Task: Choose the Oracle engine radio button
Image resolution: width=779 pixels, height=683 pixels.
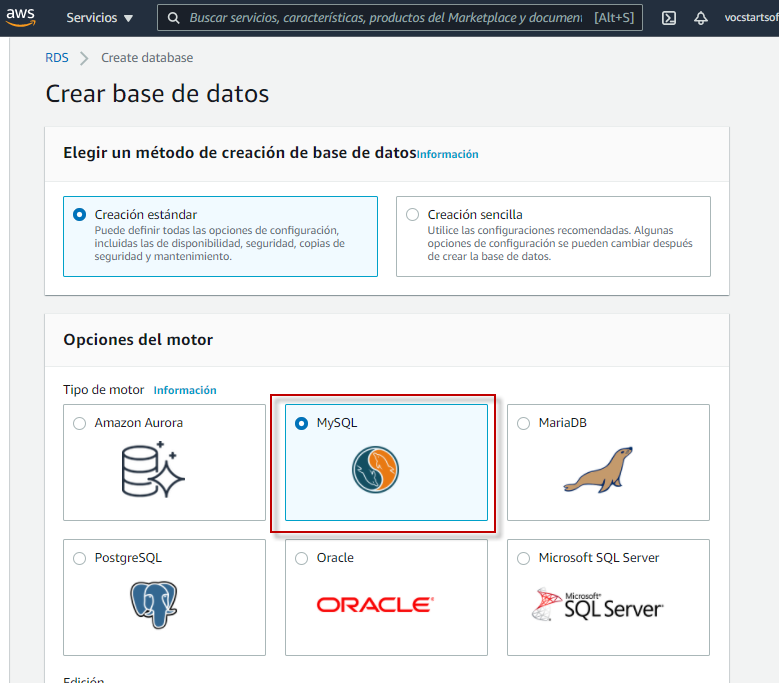Action: coord(302,558)
